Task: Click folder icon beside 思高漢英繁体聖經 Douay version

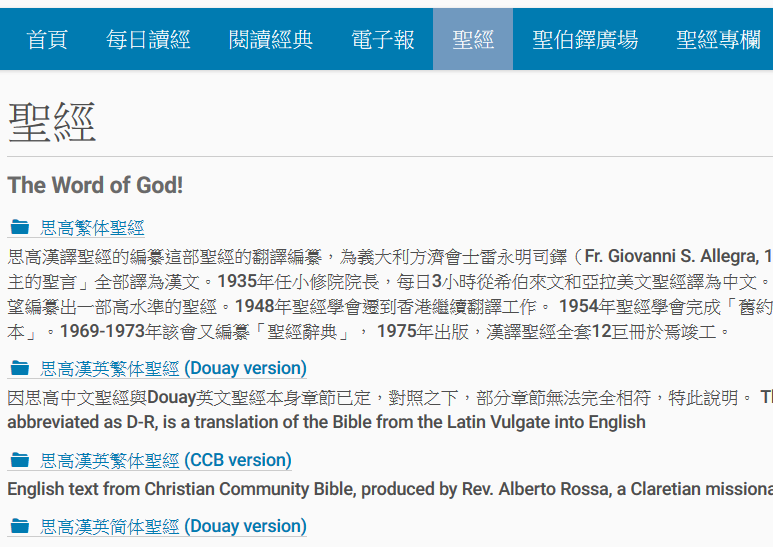Action: 20,368
